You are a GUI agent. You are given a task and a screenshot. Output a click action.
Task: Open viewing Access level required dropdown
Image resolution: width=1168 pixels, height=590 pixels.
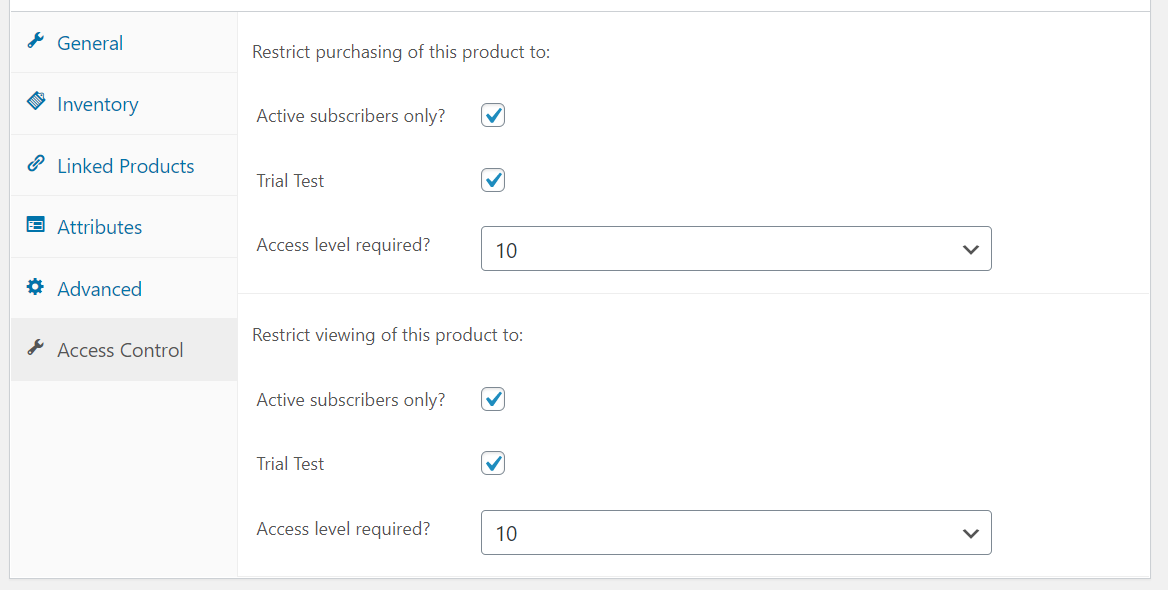tap(735, 533)
